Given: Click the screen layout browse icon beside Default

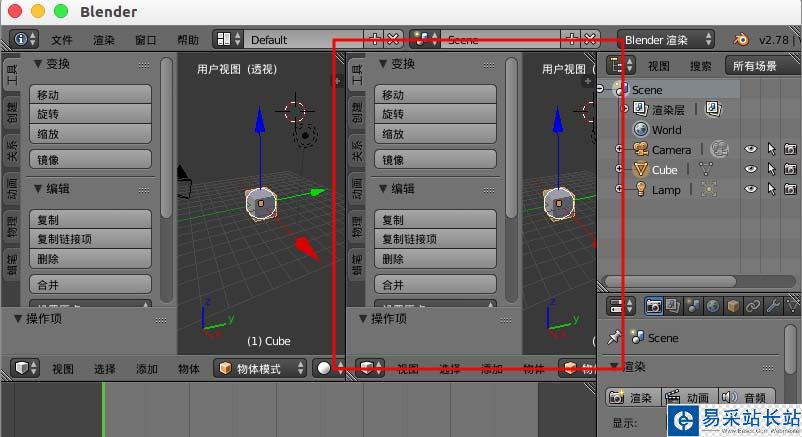Looking at the screenshot, I should coord(228,39).
